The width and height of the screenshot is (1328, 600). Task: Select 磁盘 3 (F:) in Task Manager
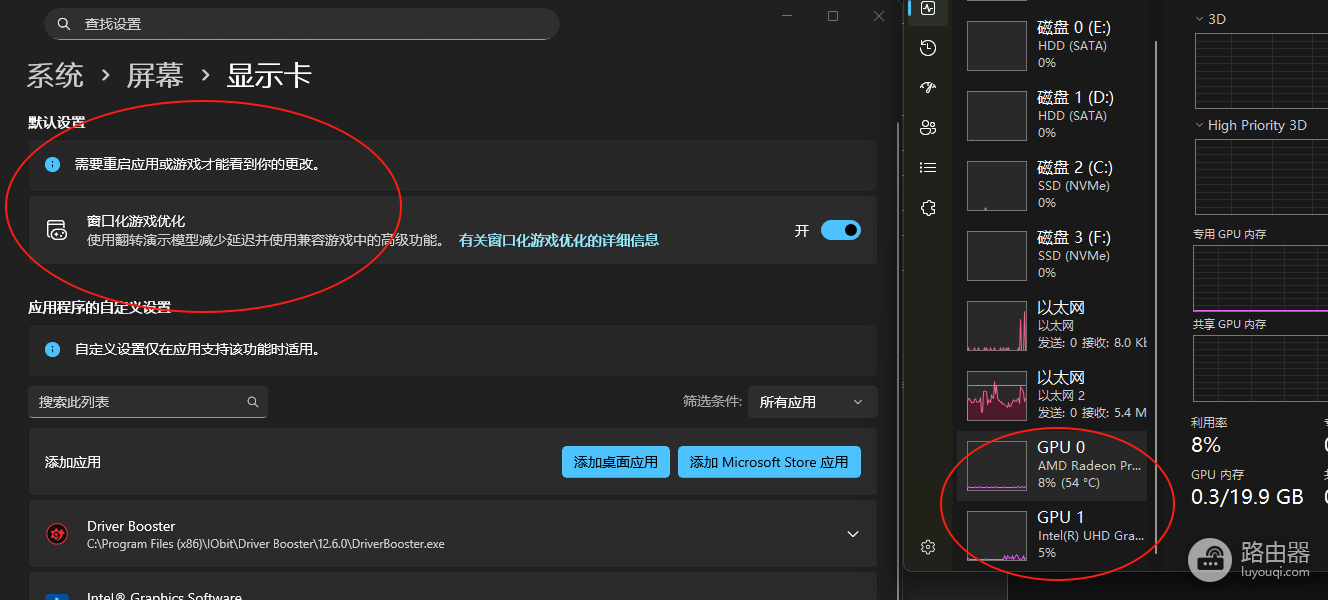1053,255
